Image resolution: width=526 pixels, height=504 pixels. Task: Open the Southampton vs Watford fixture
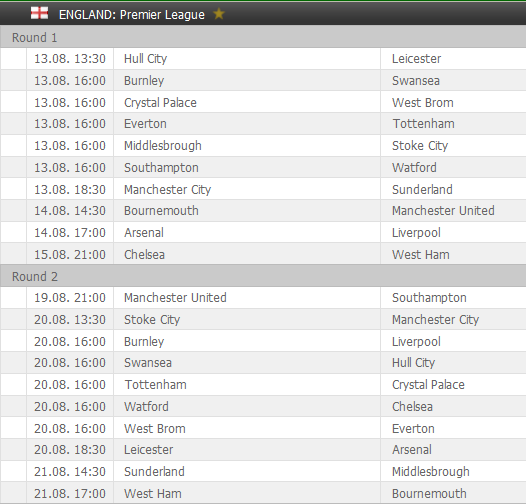(x=263, y=167)
